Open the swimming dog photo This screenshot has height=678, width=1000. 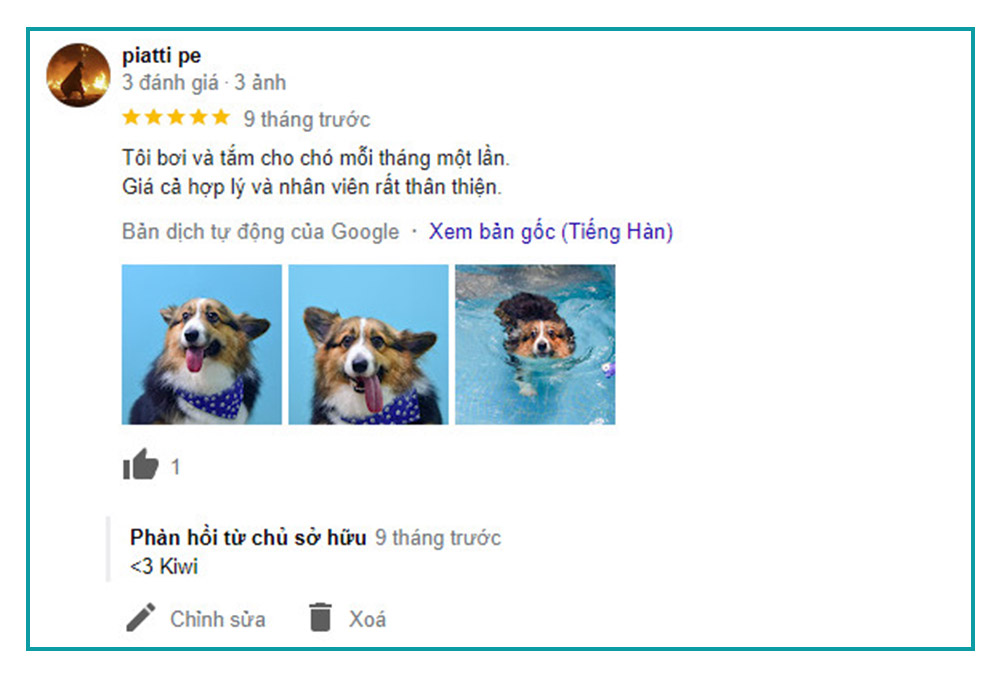[x=535, y=344]
